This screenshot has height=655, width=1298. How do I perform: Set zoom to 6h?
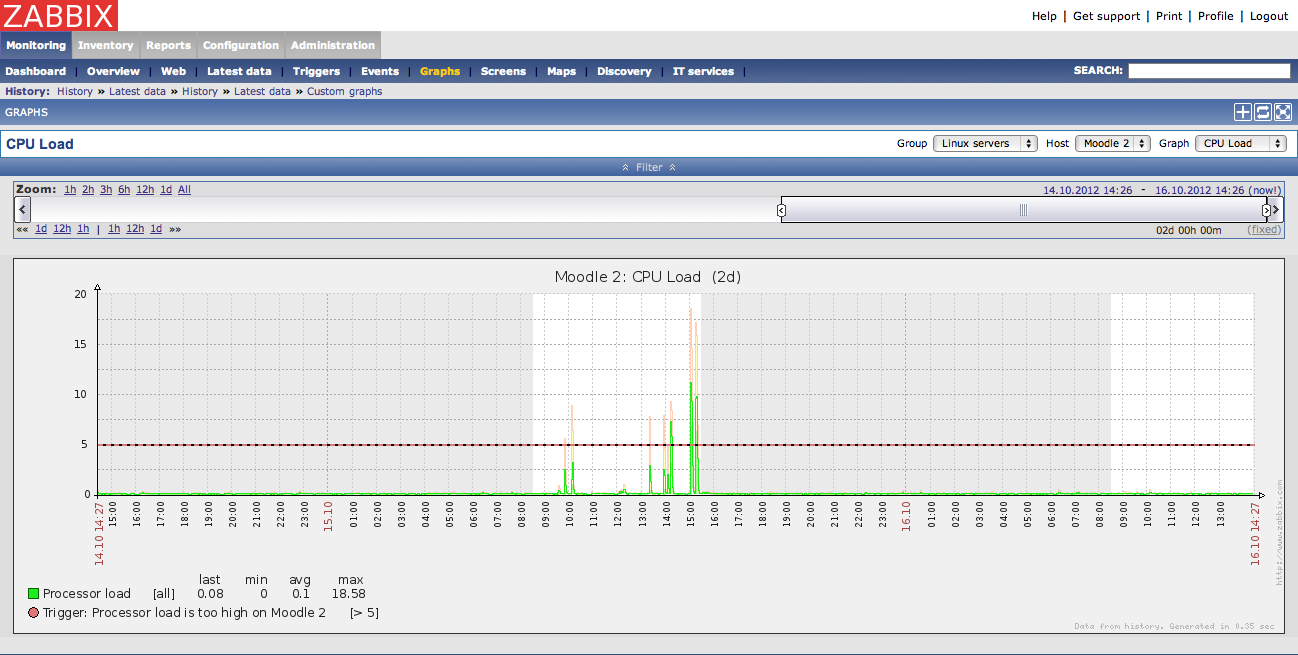pos(124,190)
